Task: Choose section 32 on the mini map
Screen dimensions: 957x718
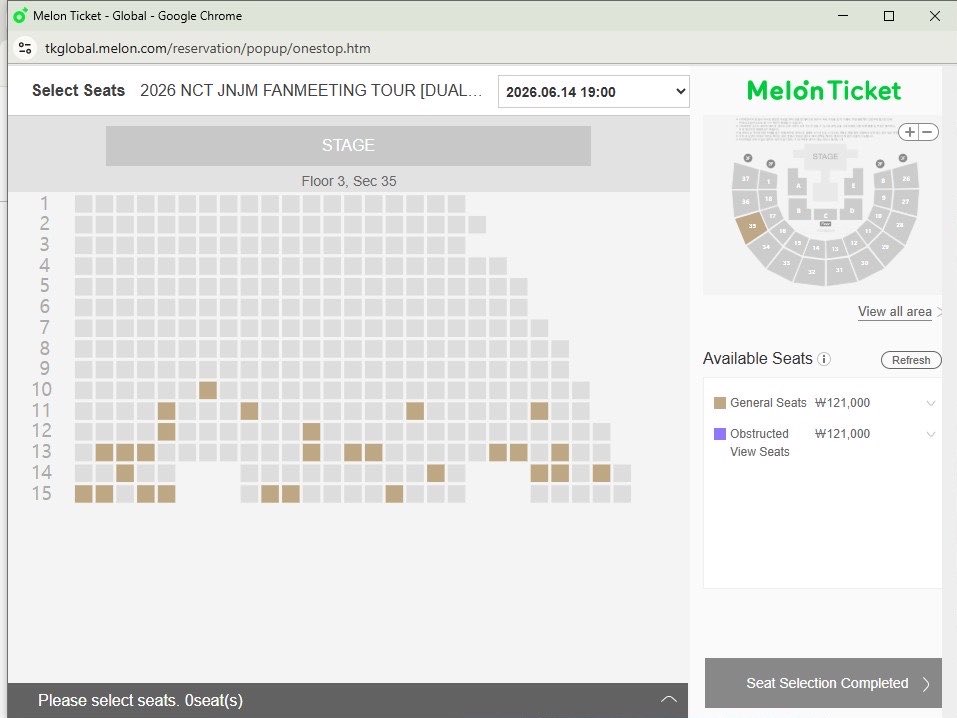Action: 812,272
